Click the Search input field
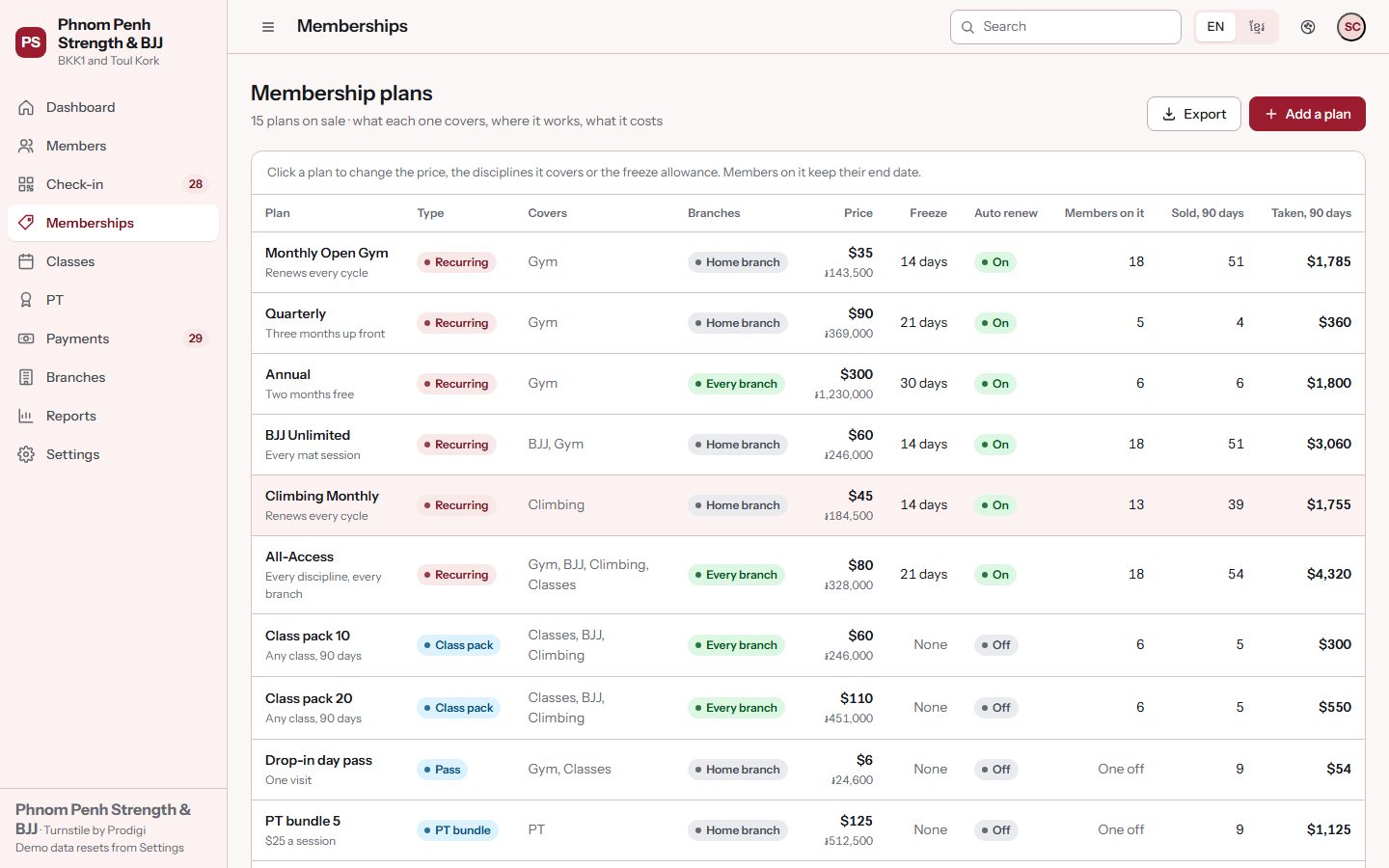 [x=1065, y=27]
